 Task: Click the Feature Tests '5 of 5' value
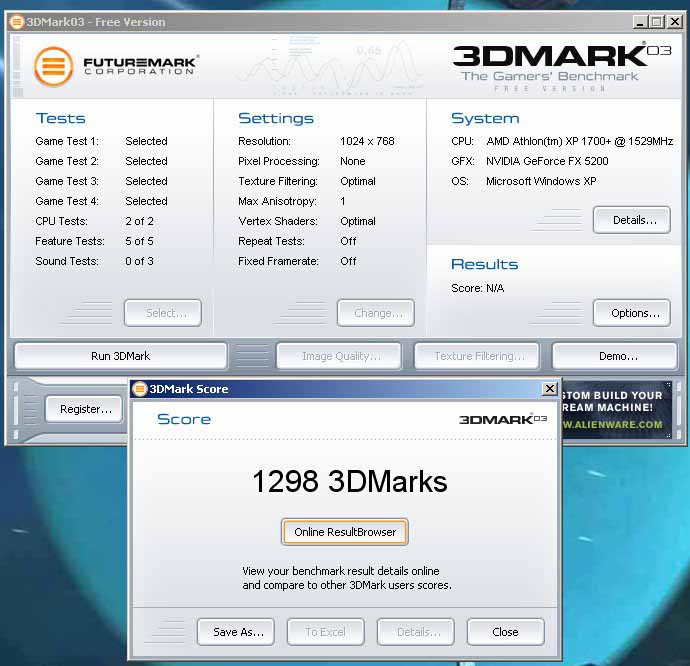[139, 241]
